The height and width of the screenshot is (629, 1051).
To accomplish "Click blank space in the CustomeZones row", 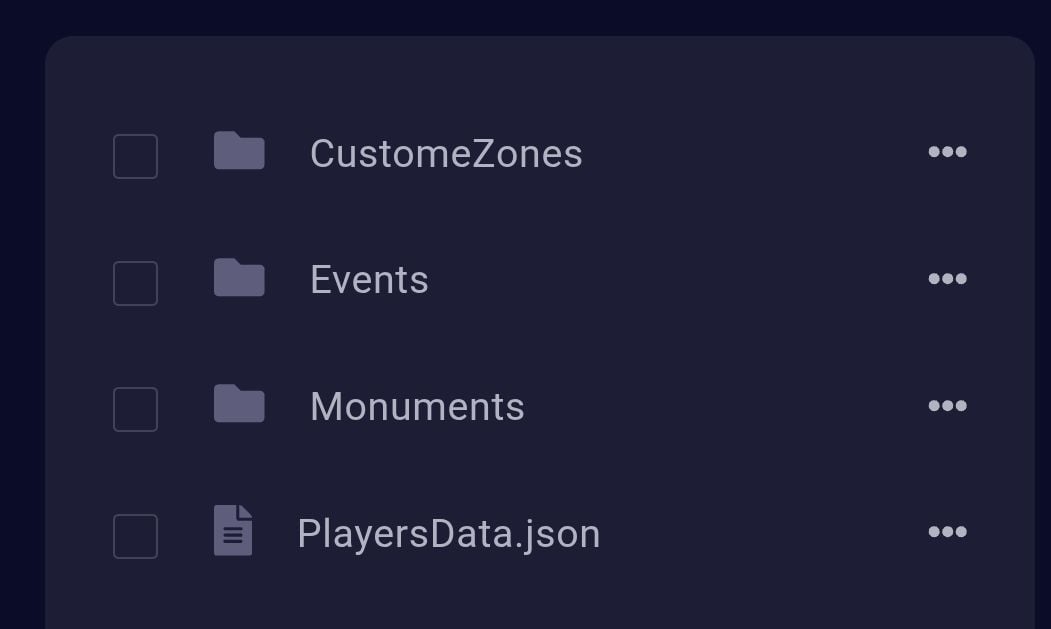I will (x=750, y=154).
